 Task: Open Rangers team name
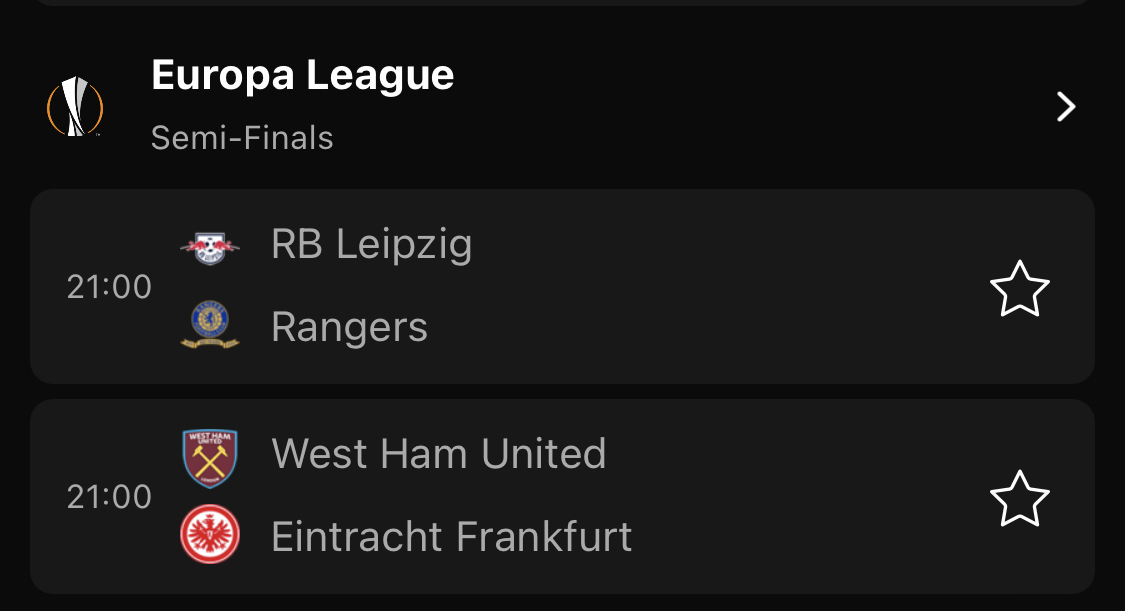coord(349,328)
